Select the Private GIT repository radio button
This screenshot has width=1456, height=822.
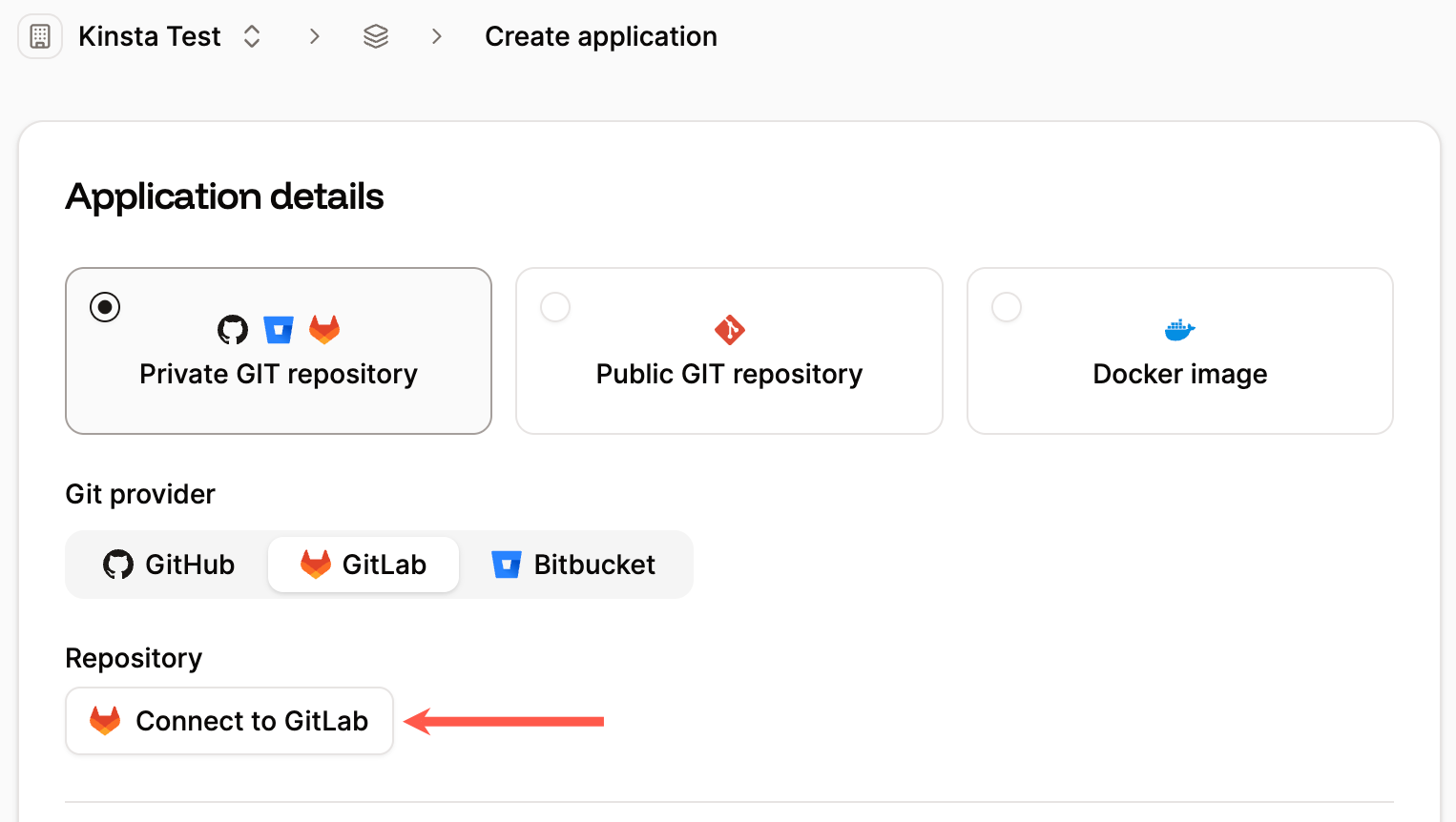coord(104,307)
